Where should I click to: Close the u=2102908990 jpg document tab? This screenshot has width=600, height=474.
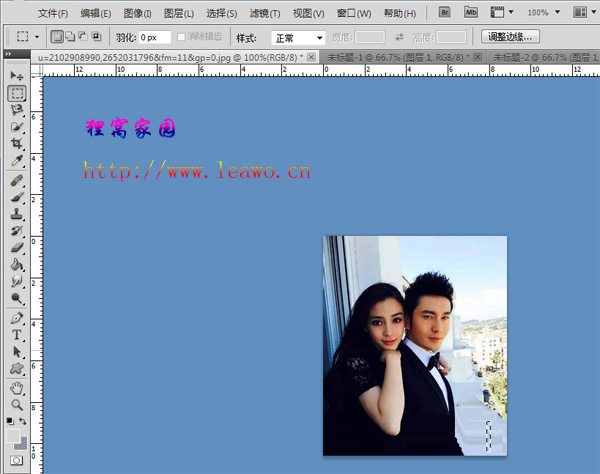(x=311, y=57)
